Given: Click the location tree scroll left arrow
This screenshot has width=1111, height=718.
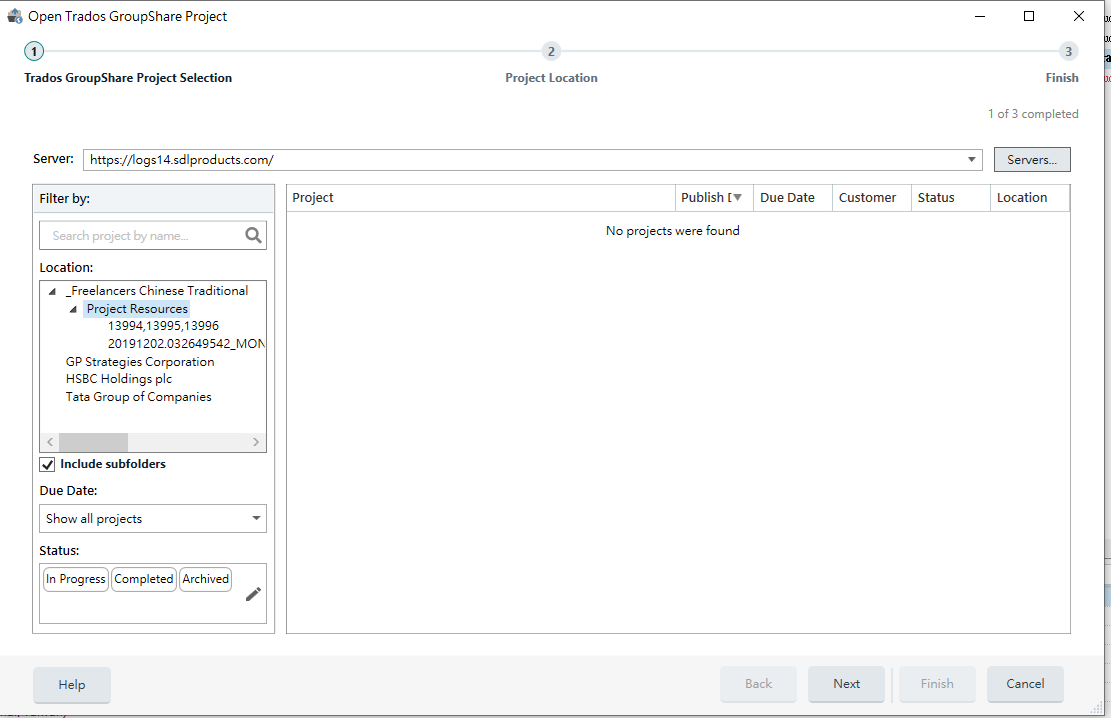Looking at the screenshot, I should click(50, 442).
